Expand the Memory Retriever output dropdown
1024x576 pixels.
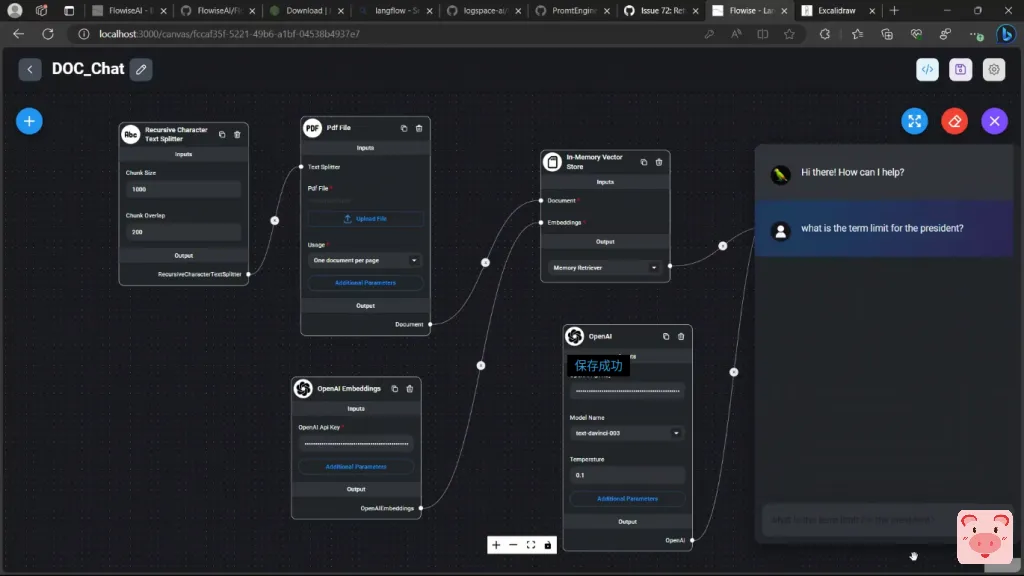click(605, 267)
